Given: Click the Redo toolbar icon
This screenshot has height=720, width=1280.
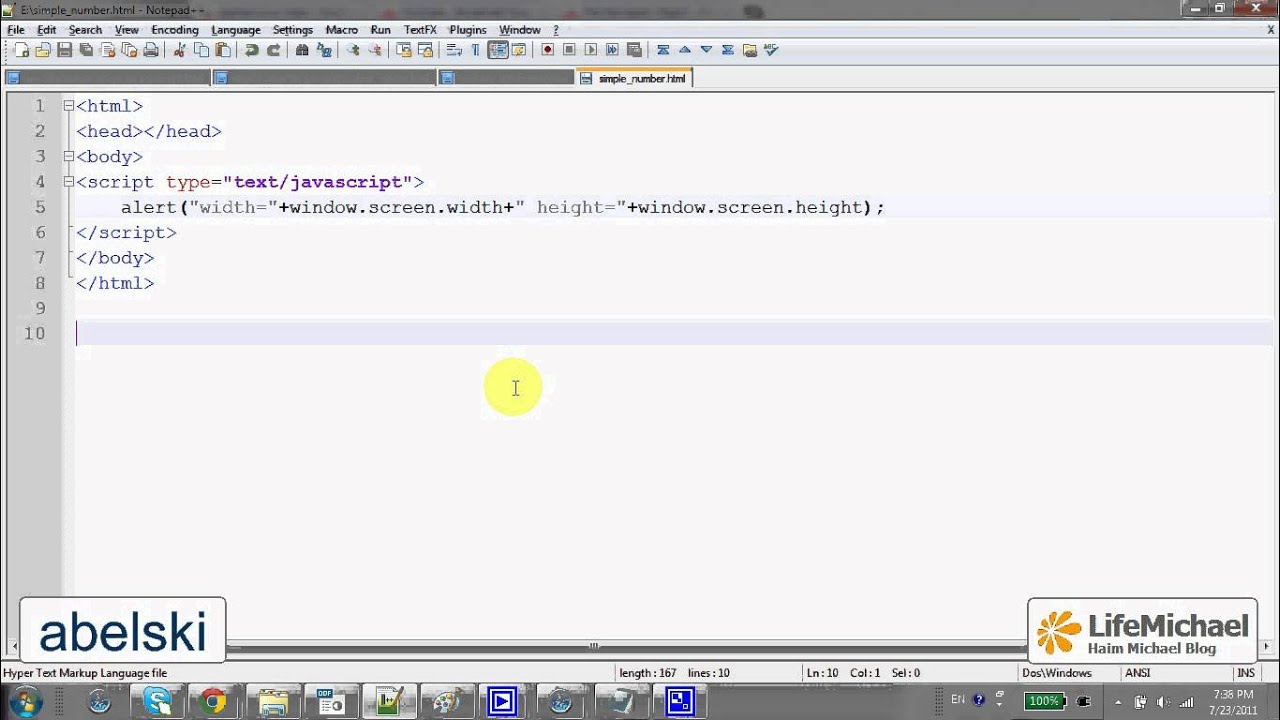Looking at the screenshot, I should pos(274,50).
